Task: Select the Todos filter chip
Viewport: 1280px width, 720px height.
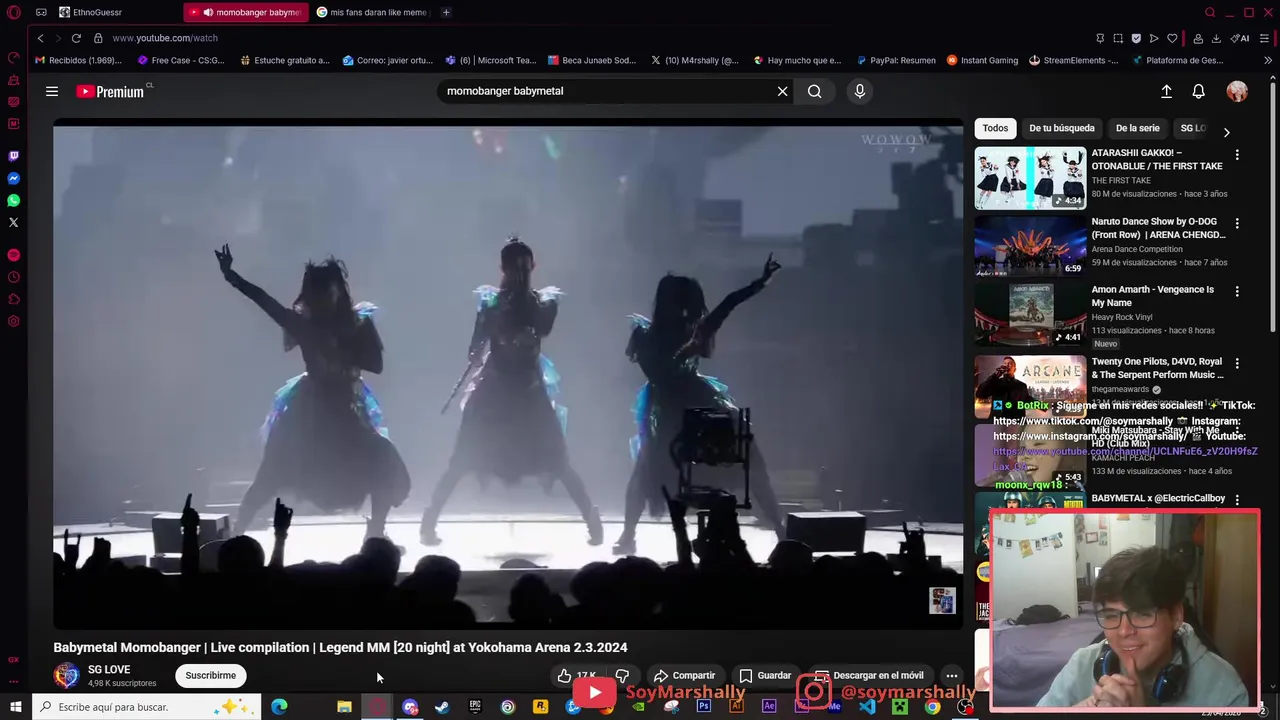Action: 995,128
